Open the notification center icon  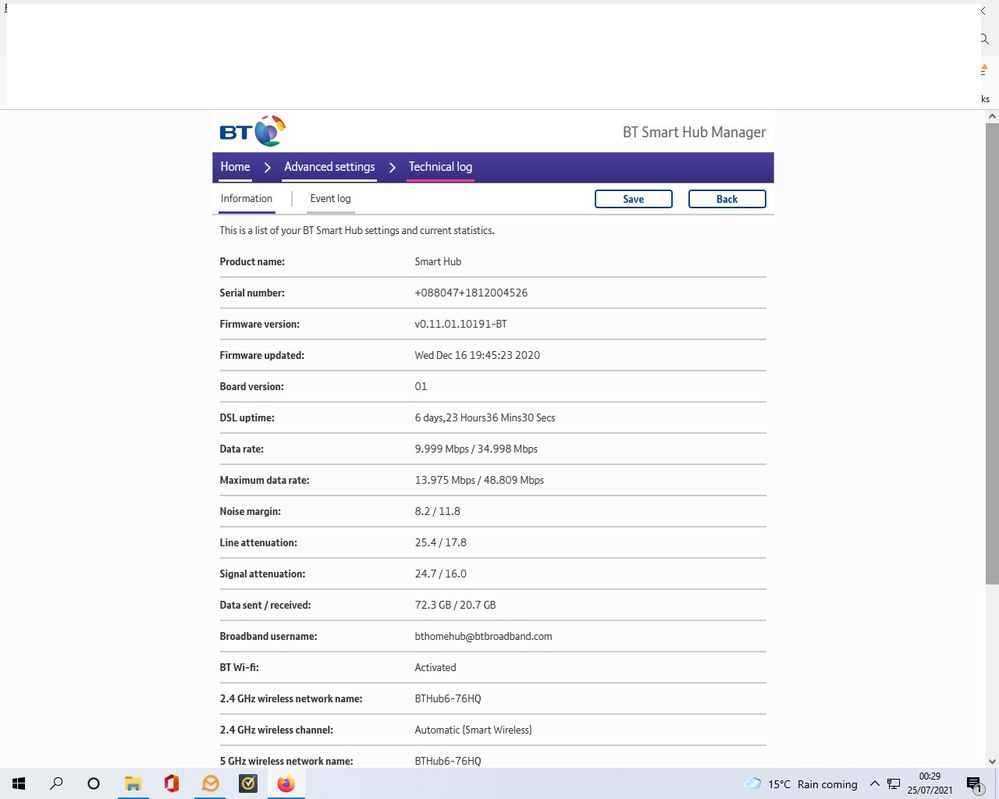(x=974, y=784)
